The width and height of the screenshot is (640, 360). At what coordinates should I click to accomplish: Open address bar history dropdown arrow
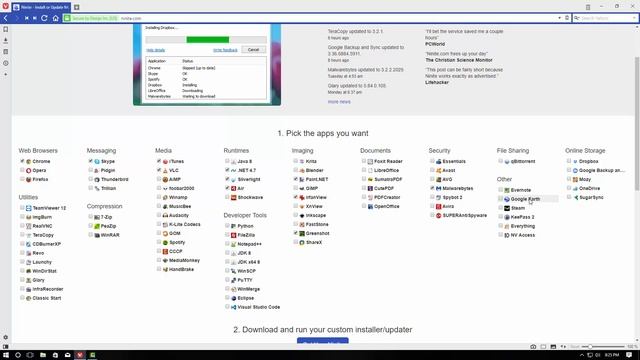[x=559, y=18]
